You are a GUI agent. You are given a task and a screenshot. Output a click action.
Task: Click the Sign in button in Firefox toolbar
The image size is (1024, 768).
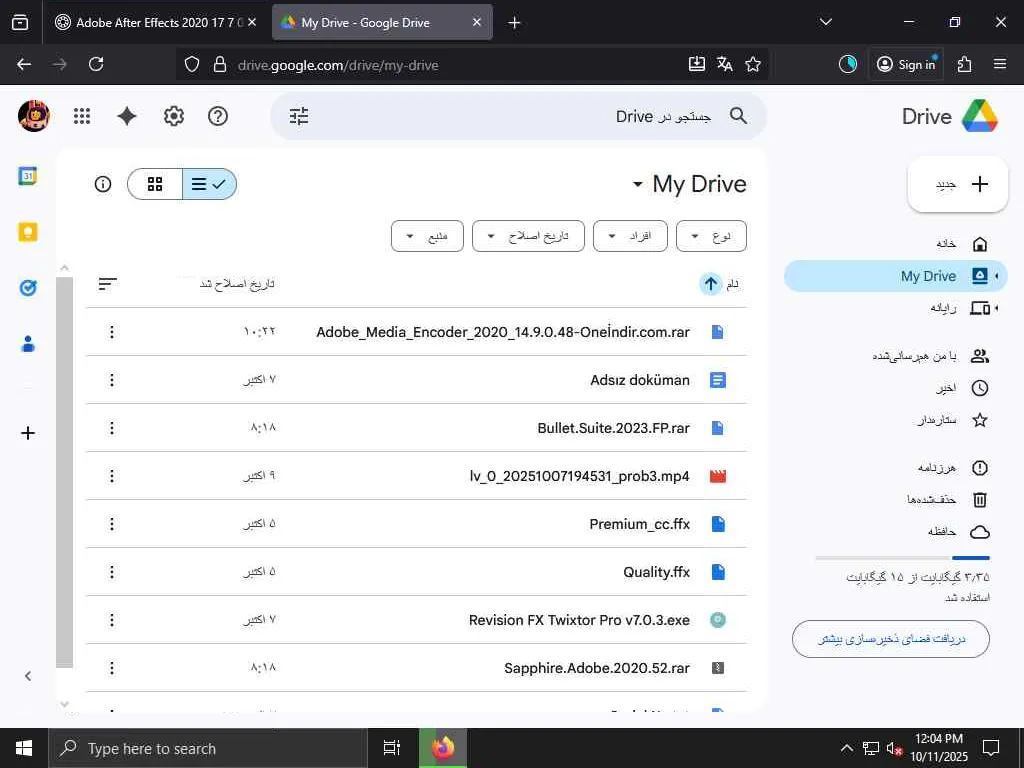pyautogui.click(x=906, y=64)
